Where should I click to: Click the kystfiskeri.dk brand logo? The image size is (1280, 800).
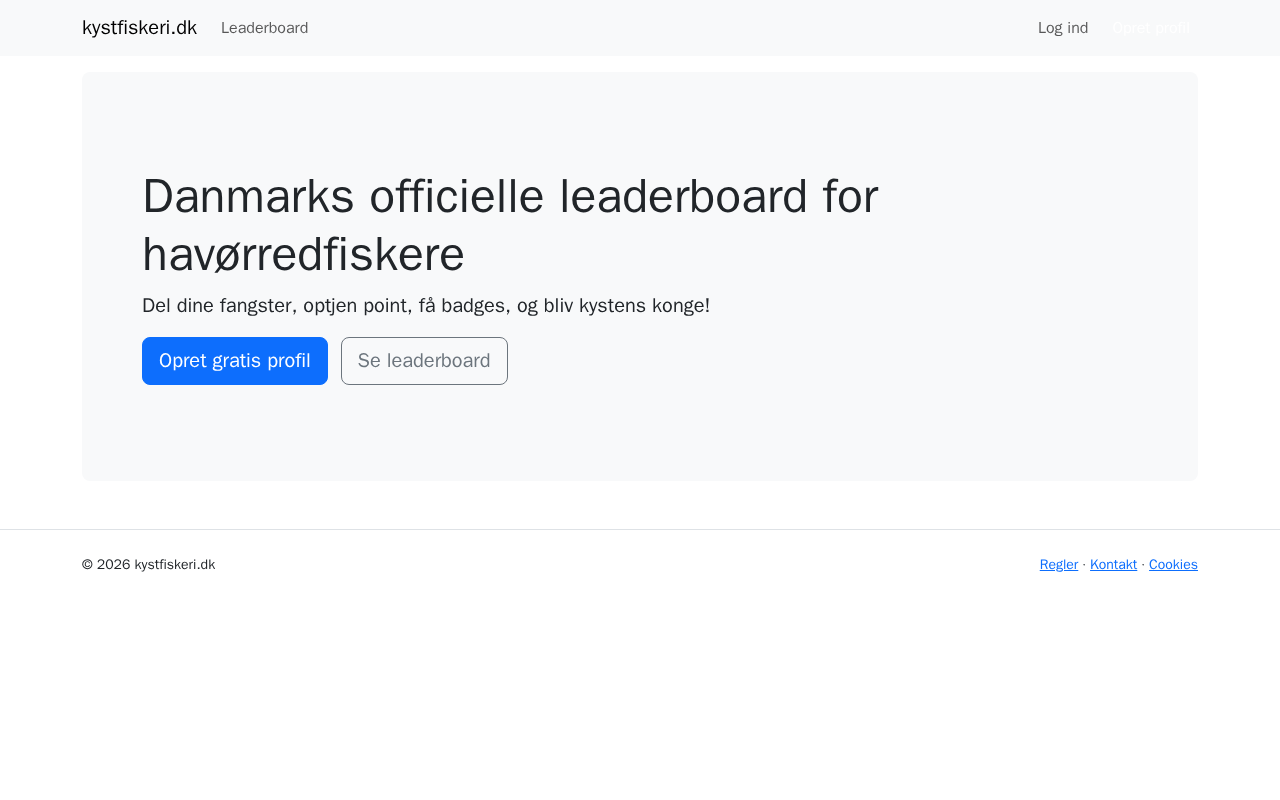click(139, 28)
